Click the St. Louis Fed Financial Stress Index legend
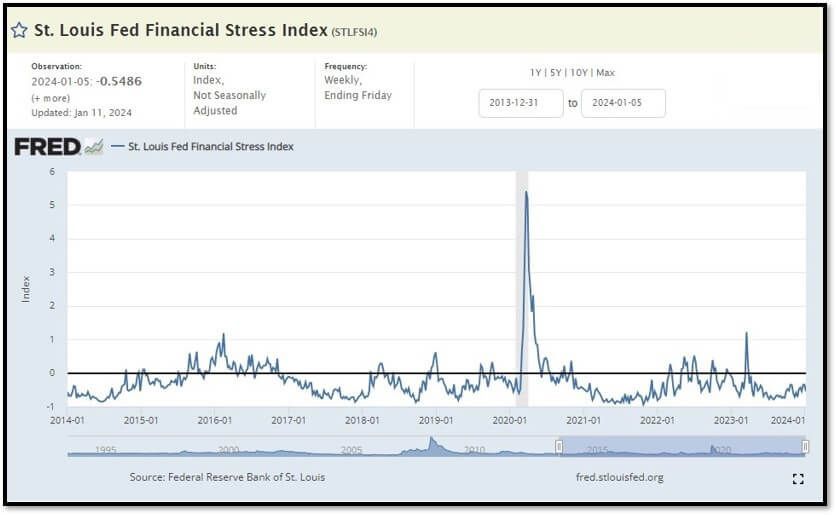This screenshot has width=836, height=515. coord(203,147)
